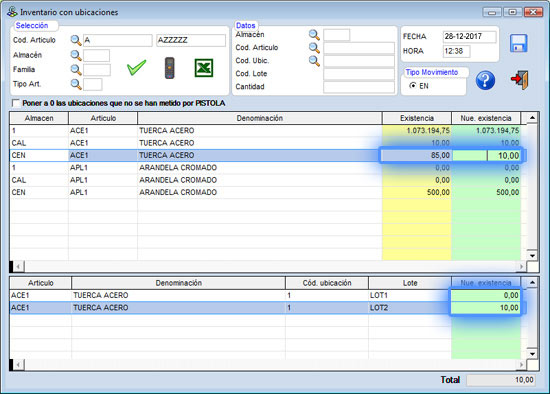Viewport: 550px width, 394px height.
Task: Click Cod. Articulo end field AZZZZZ
Action: (190, 40)
